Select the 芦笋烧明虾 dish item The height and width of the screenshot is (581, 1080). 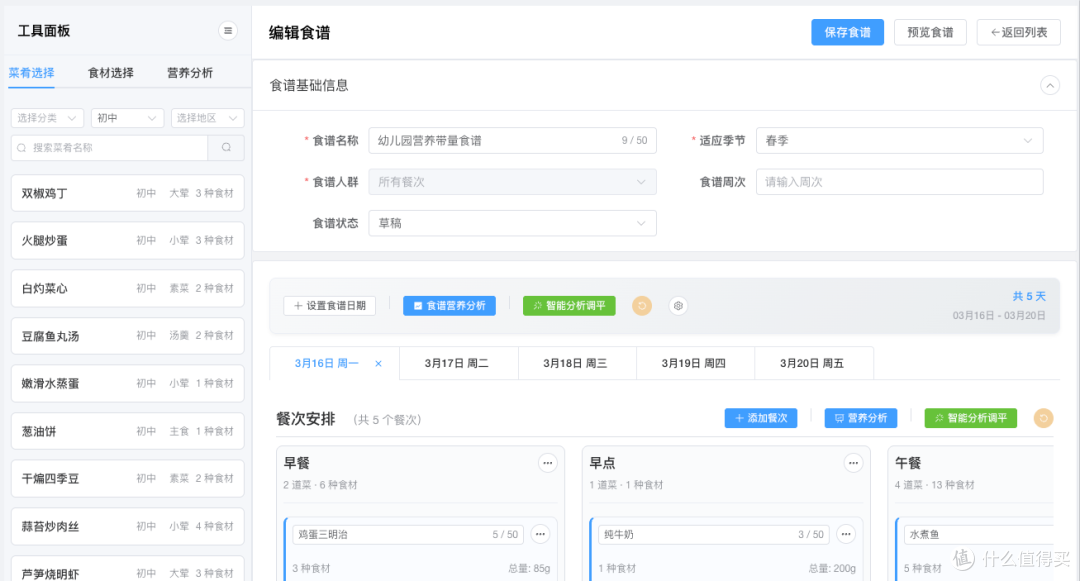tap(127, 571)
